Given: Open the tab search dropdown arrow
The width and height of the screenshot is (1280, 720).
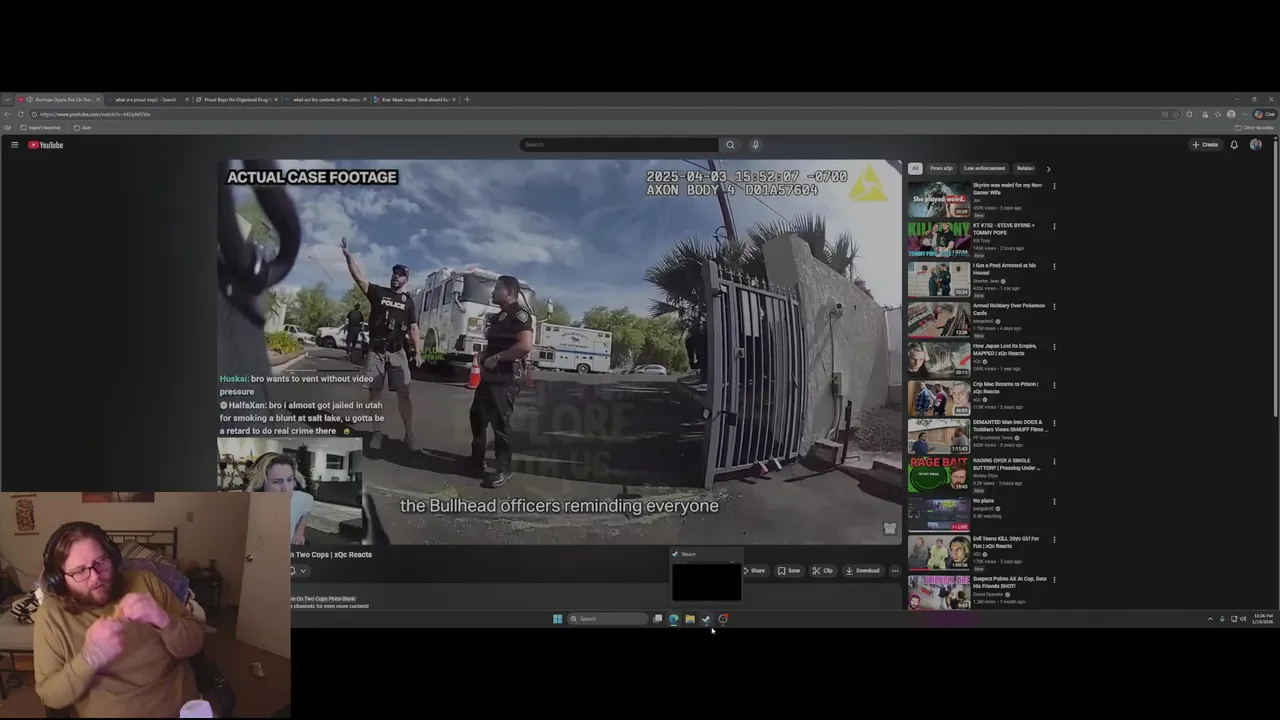Looking at the screenshot, I should [x=8, y=99].
